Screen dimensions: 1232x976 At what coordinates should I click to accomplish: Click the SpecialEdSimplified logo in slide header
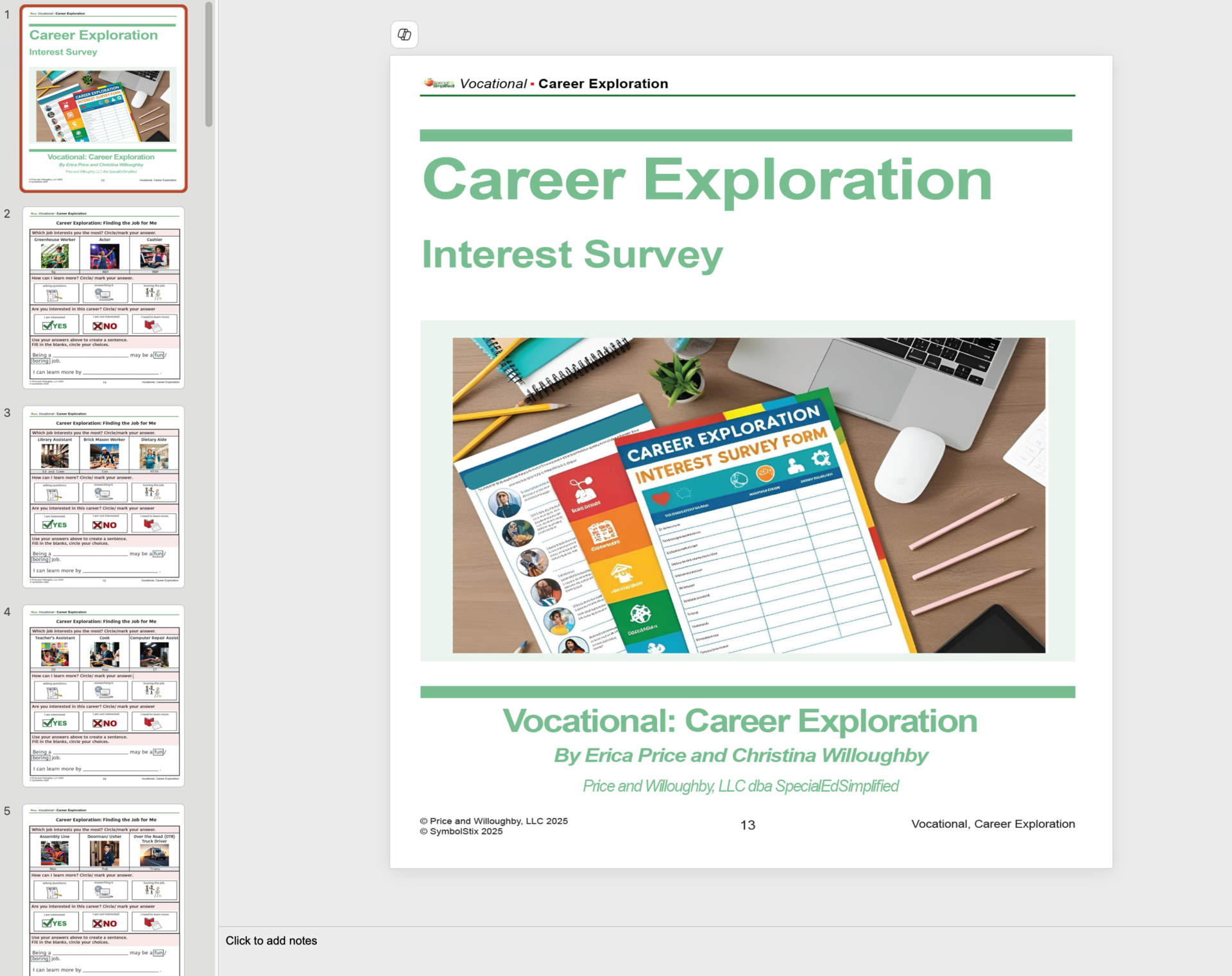tap(439, 83)
